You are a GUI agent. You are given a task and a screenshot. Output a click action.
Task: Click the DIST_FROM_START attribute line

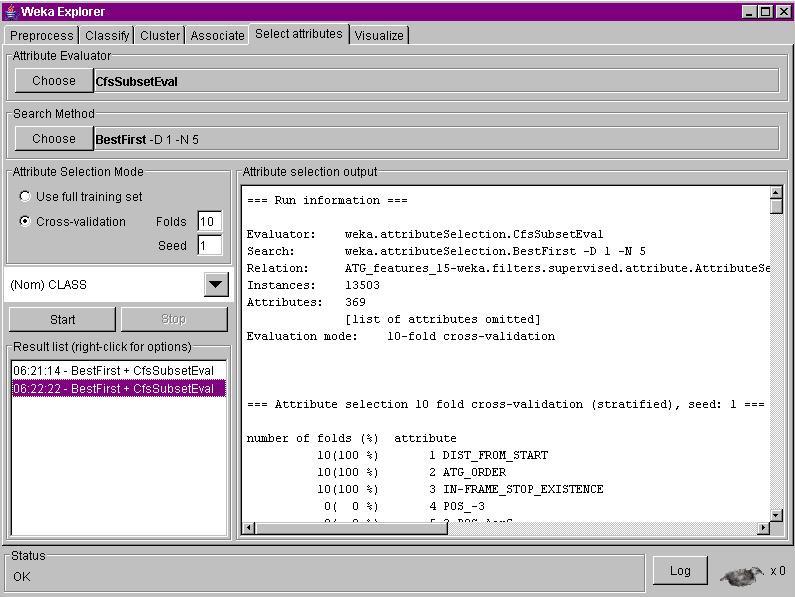point(432,455)
